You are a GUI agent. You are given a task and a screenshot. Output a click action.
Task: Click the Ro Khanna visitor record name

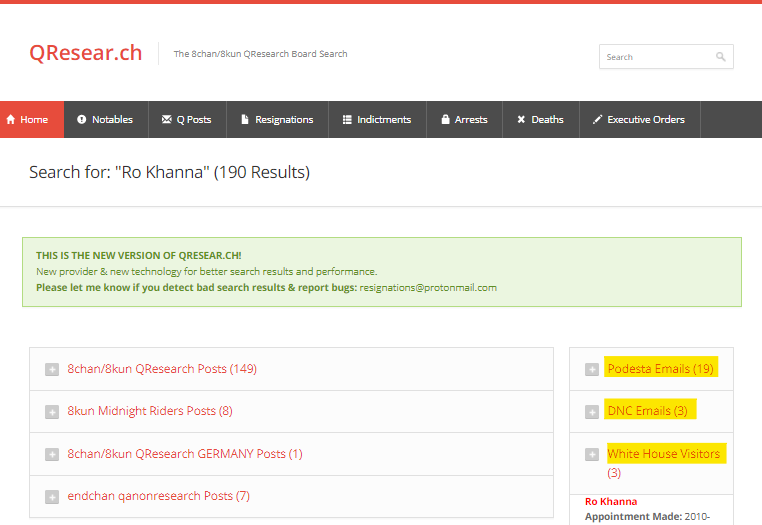pyautogui.click(x=611, y=502)
